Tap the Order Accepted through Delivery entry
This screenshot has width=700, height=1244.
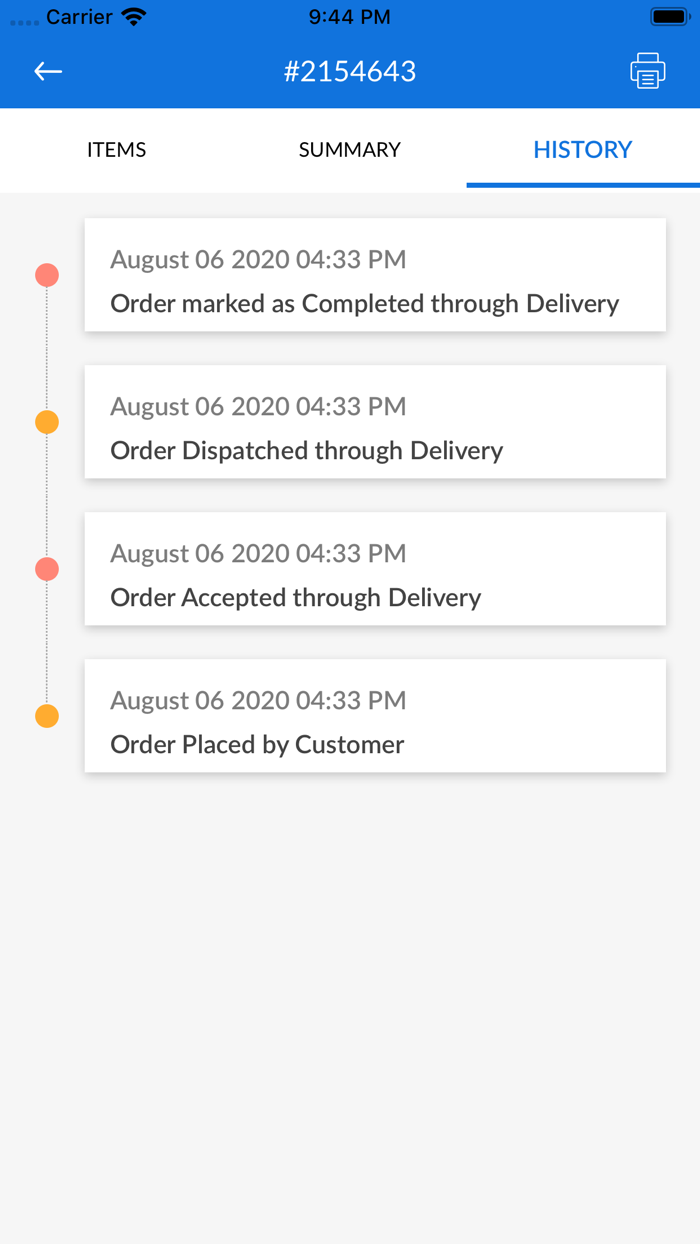coord(375,568)
